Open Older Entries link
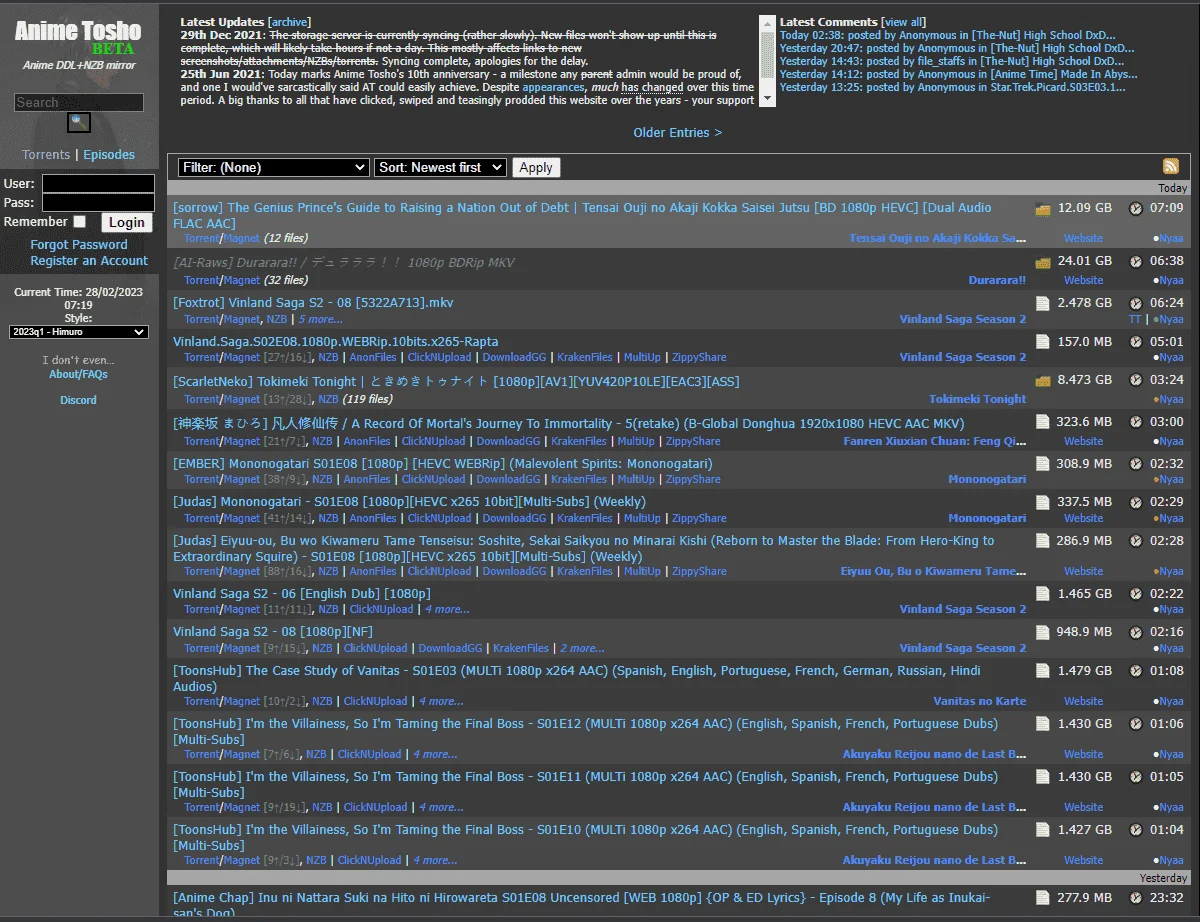 pyautogui.click(x=677, y=133)
